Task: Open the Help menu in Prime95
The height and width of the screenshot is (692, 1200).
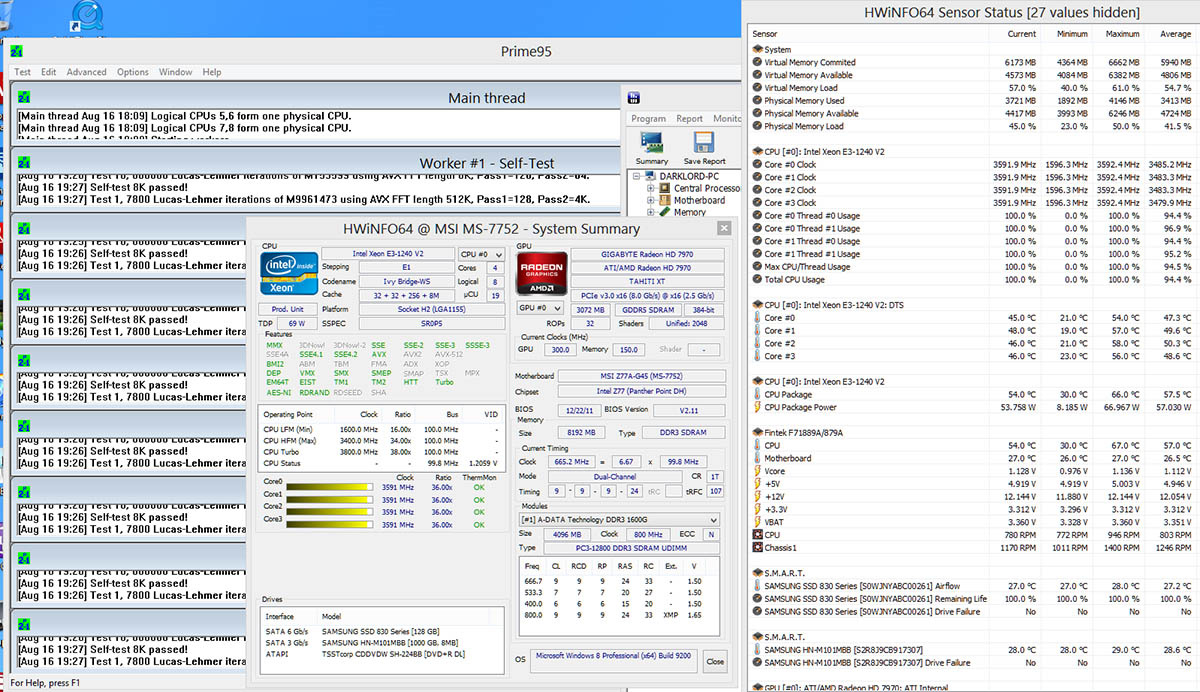Action: [x=212, y=72]
